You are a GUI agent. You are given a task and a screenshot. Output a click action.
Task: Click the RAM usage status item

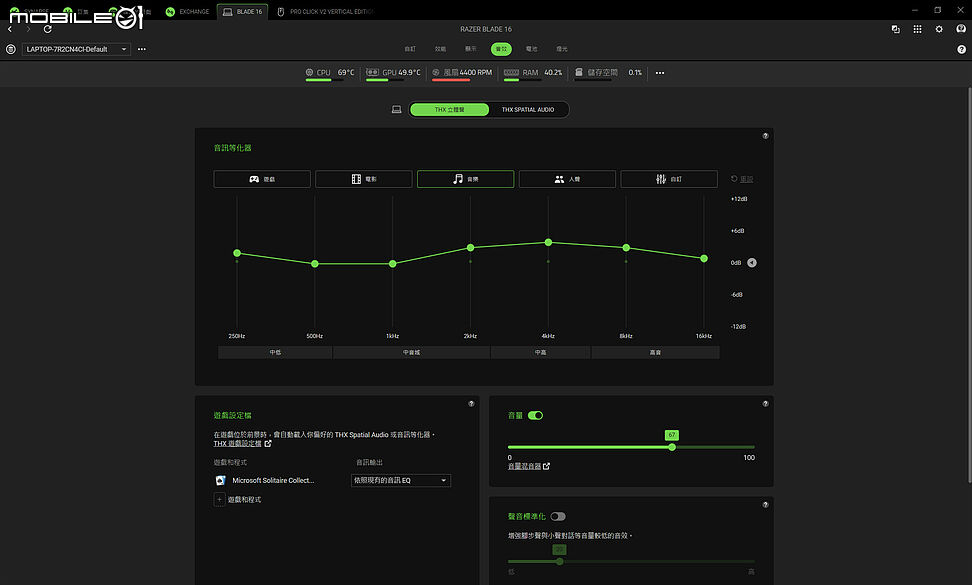(x=532, y=74)
